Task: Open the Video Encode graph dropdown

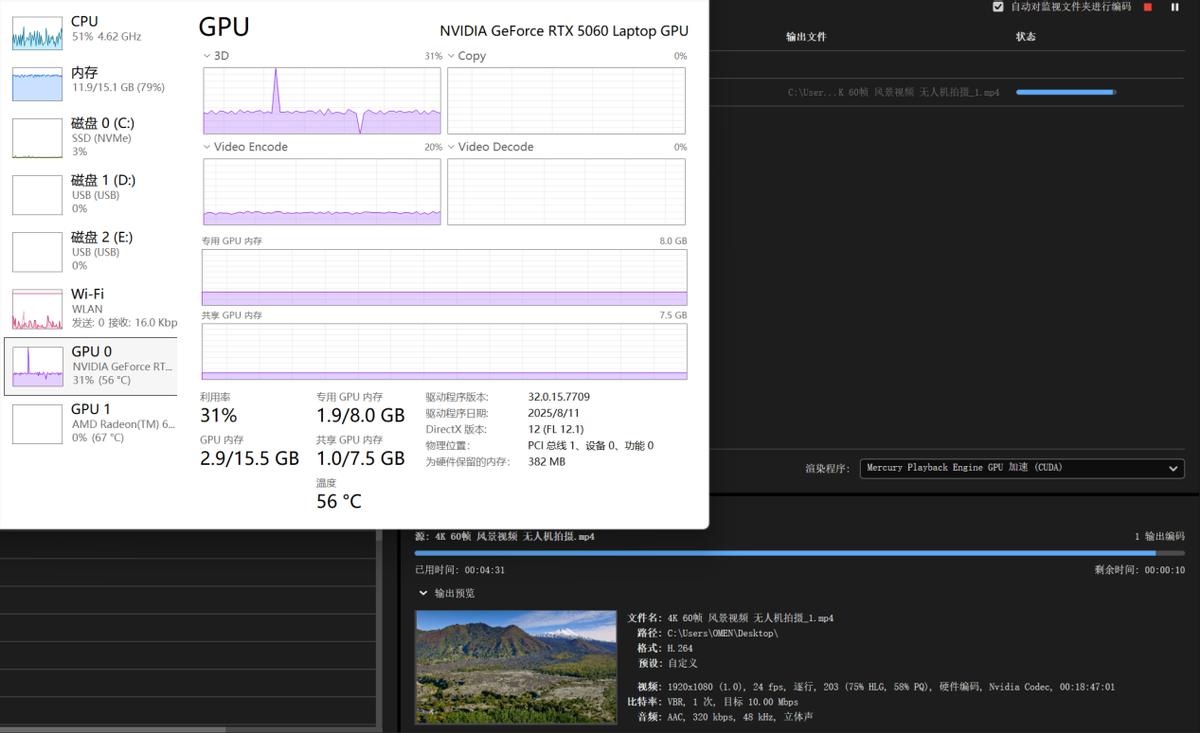Action: (x=207, y=147)
